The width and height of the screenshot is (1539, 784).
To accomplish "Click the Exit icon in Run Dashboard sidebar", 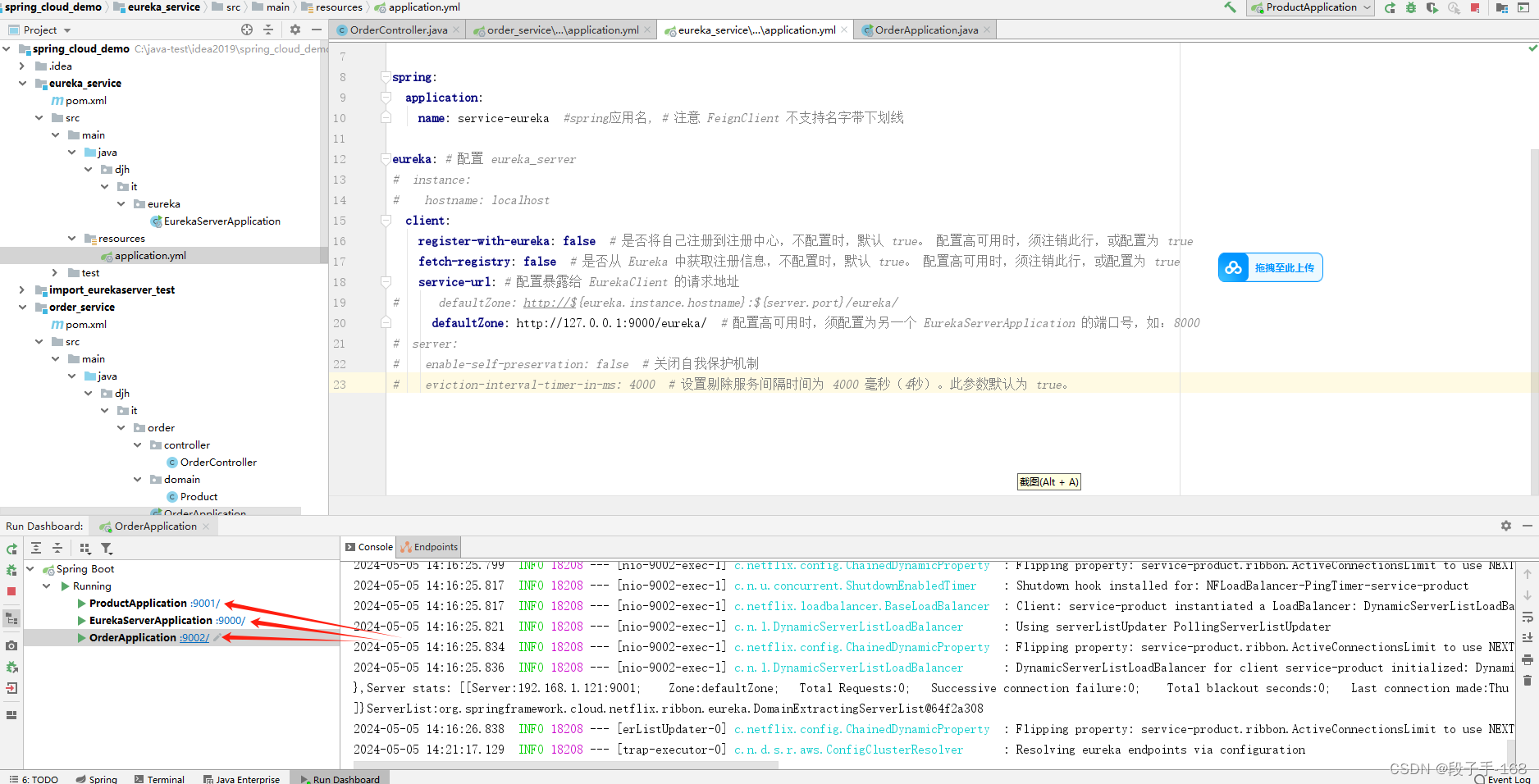I will 11,688.
